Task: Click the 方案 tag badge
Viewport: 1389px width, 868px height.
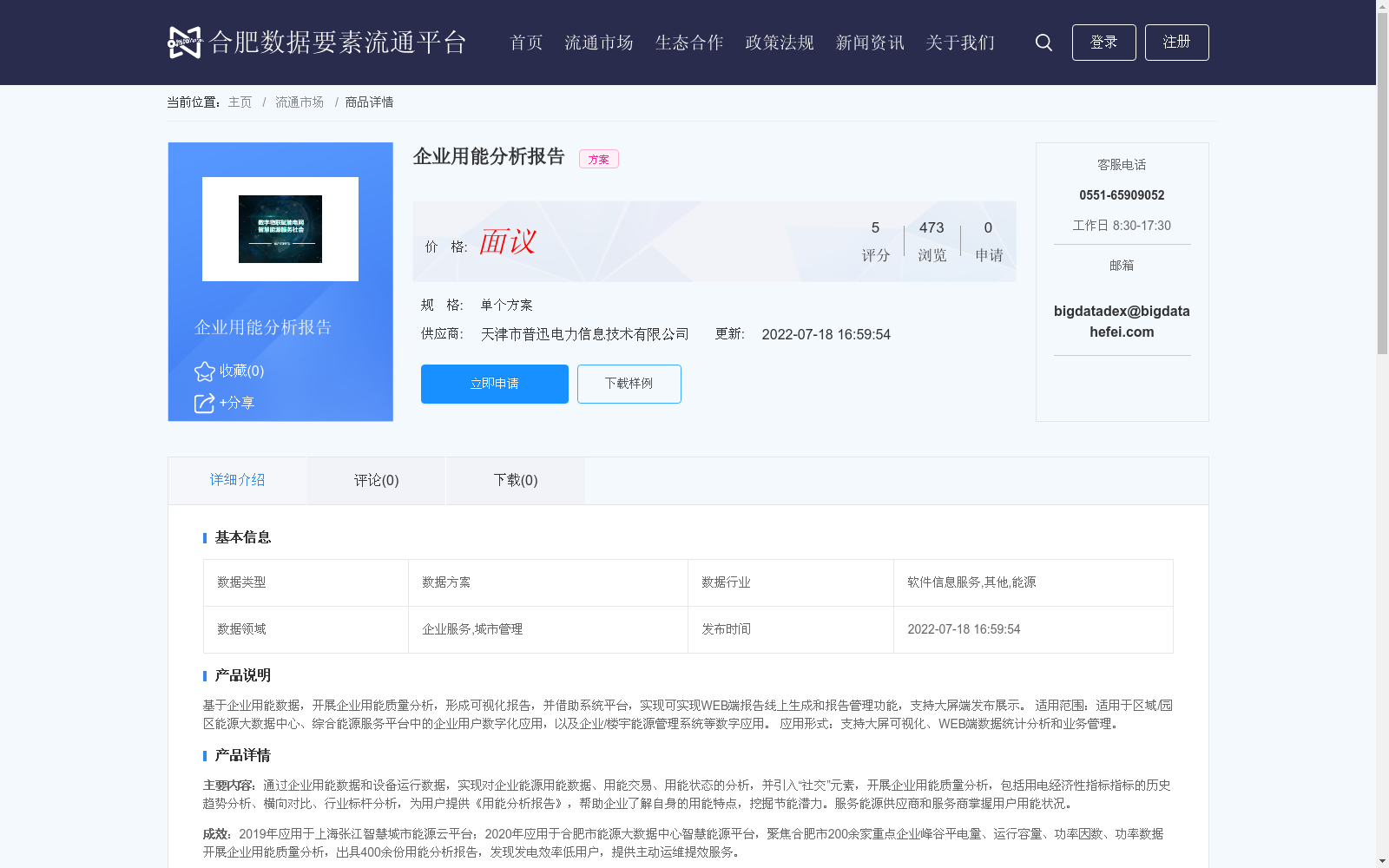Action: [x=599, y=159]
